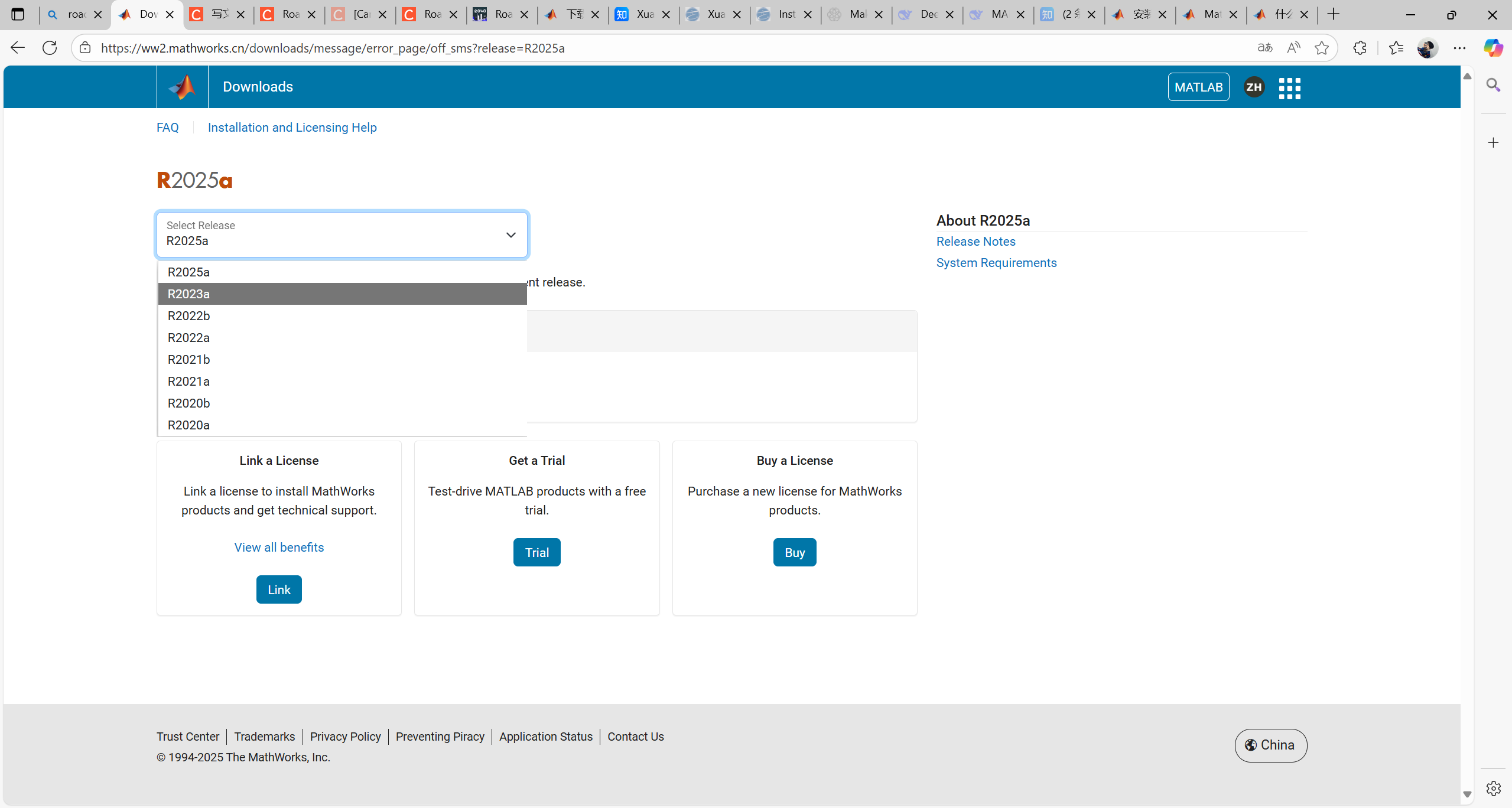Click the browser address bar URL

333,48
